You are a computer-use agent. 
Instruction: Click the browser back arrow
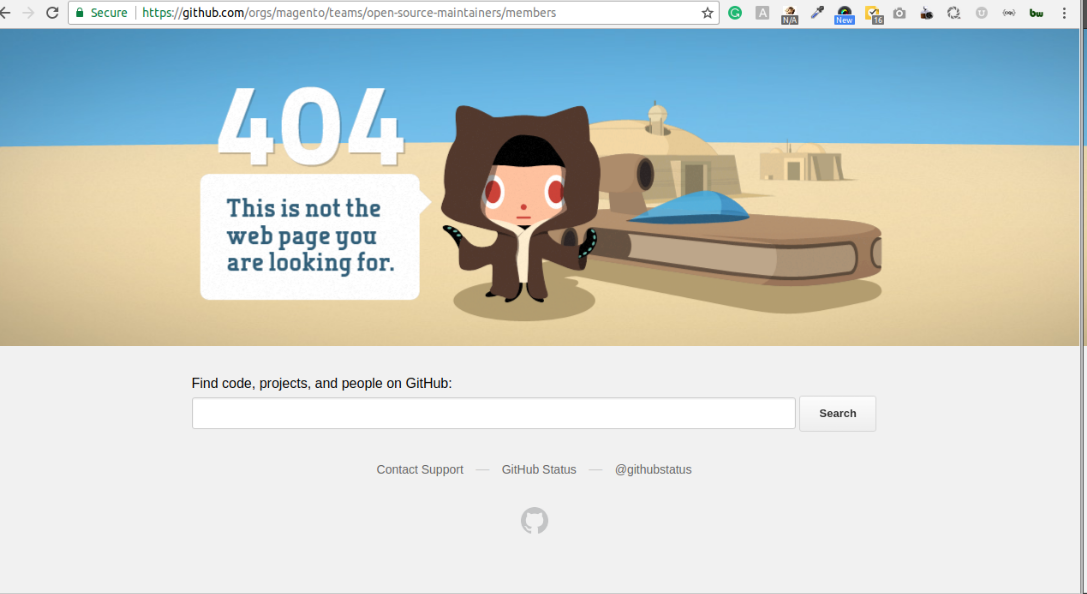click(x=5, y=12)
